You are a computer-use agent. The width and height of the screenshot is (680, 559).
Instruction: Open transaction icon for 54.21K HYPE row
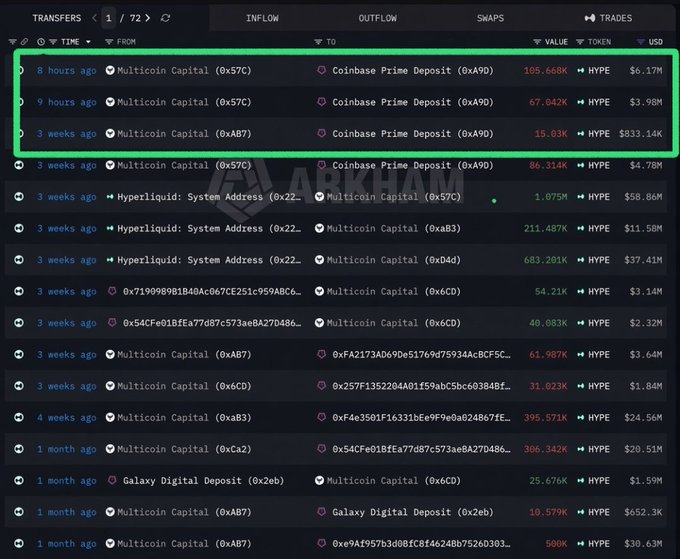click(19, 291)
